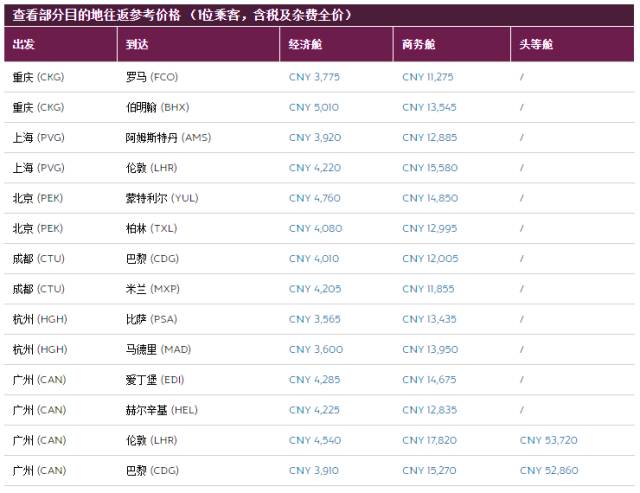Click business fare CNY 14,850 to Montreal
Image resolution: width=640 pixels, height=493 pixels.
pyautogui.click(x=430, y=198)
